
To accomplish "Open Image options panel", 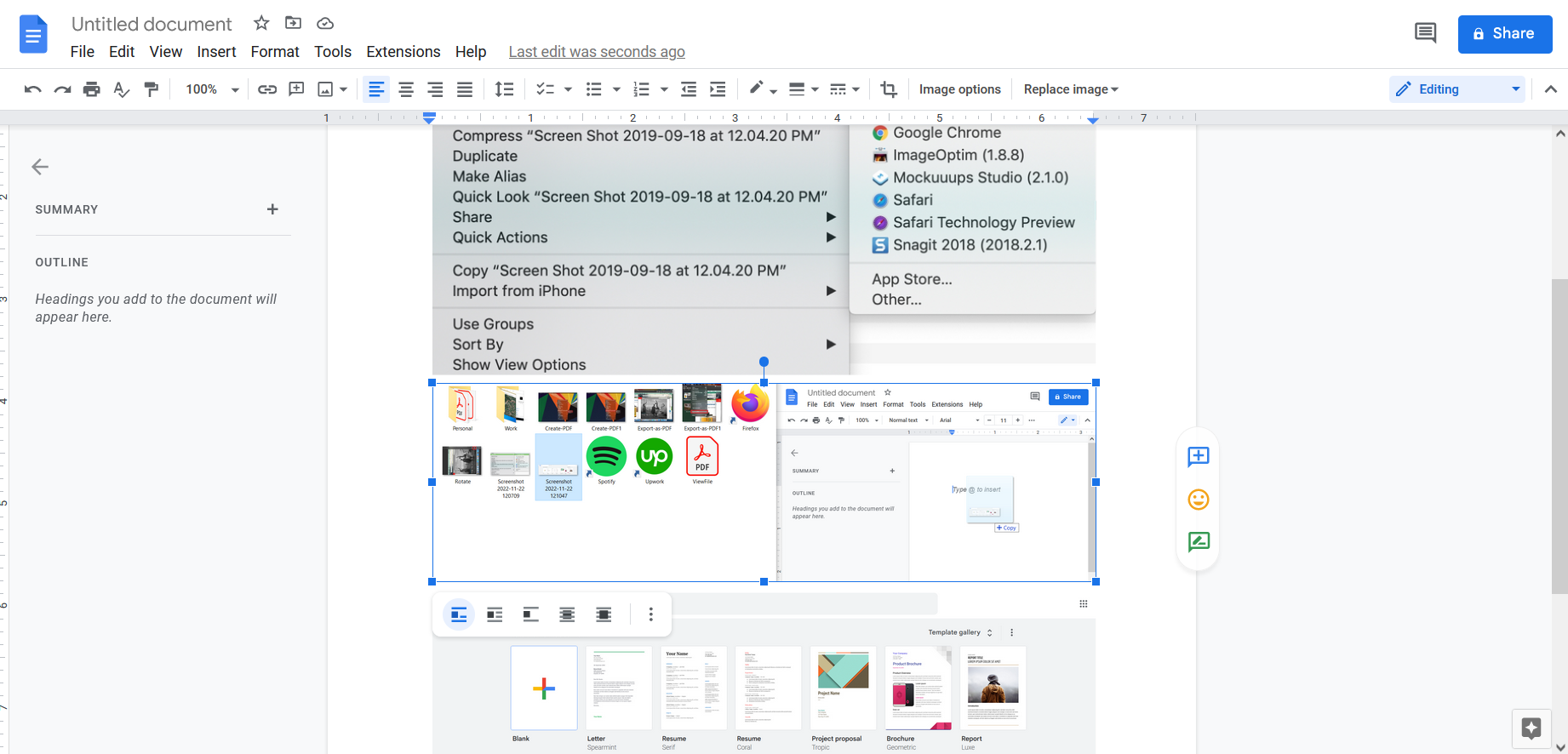I will 960,89.
